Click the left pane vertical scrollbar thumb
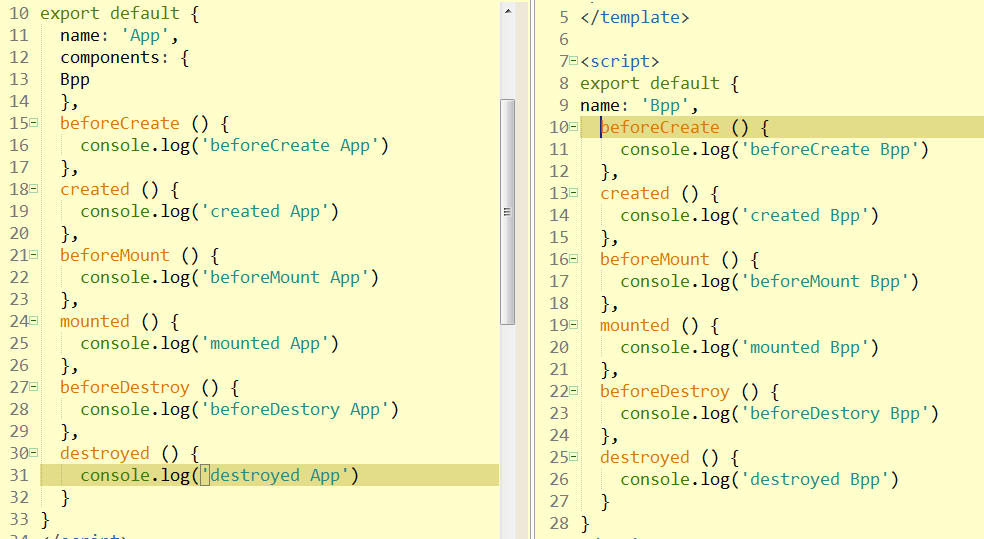 [x=508, y=212]
